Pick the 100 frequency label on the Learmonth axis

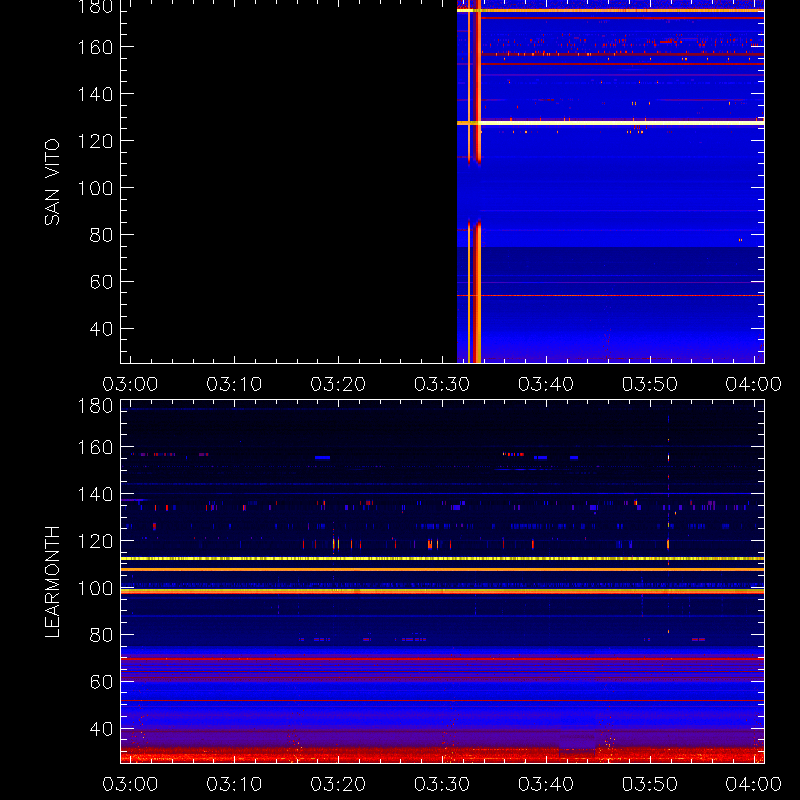[x=95, y=588]
